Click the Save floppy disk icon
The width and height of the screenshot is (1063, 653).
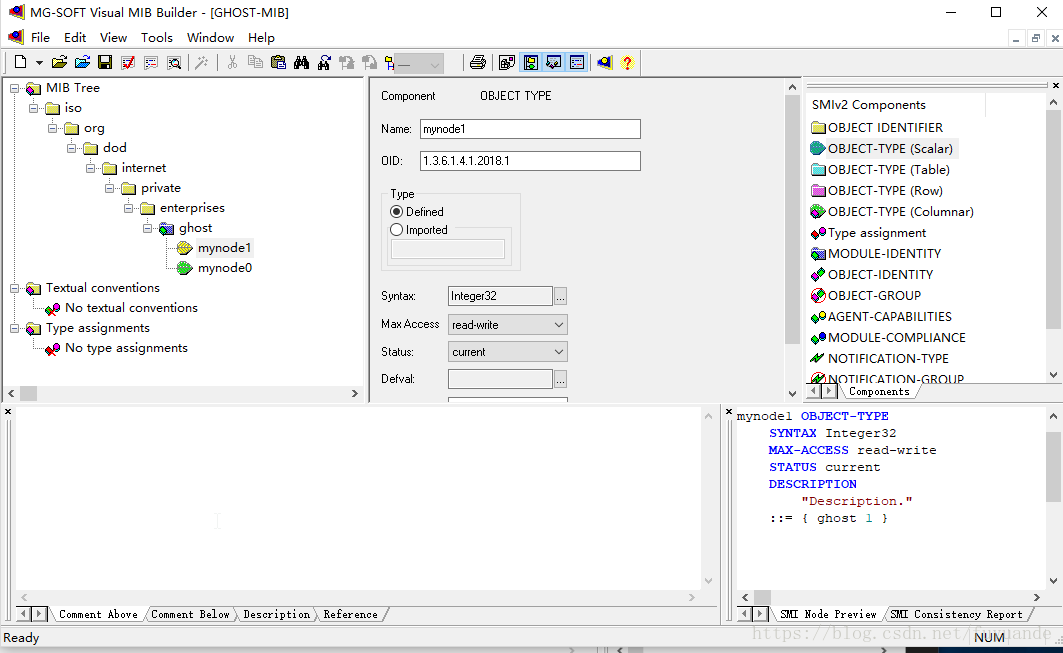click(105, 62)
